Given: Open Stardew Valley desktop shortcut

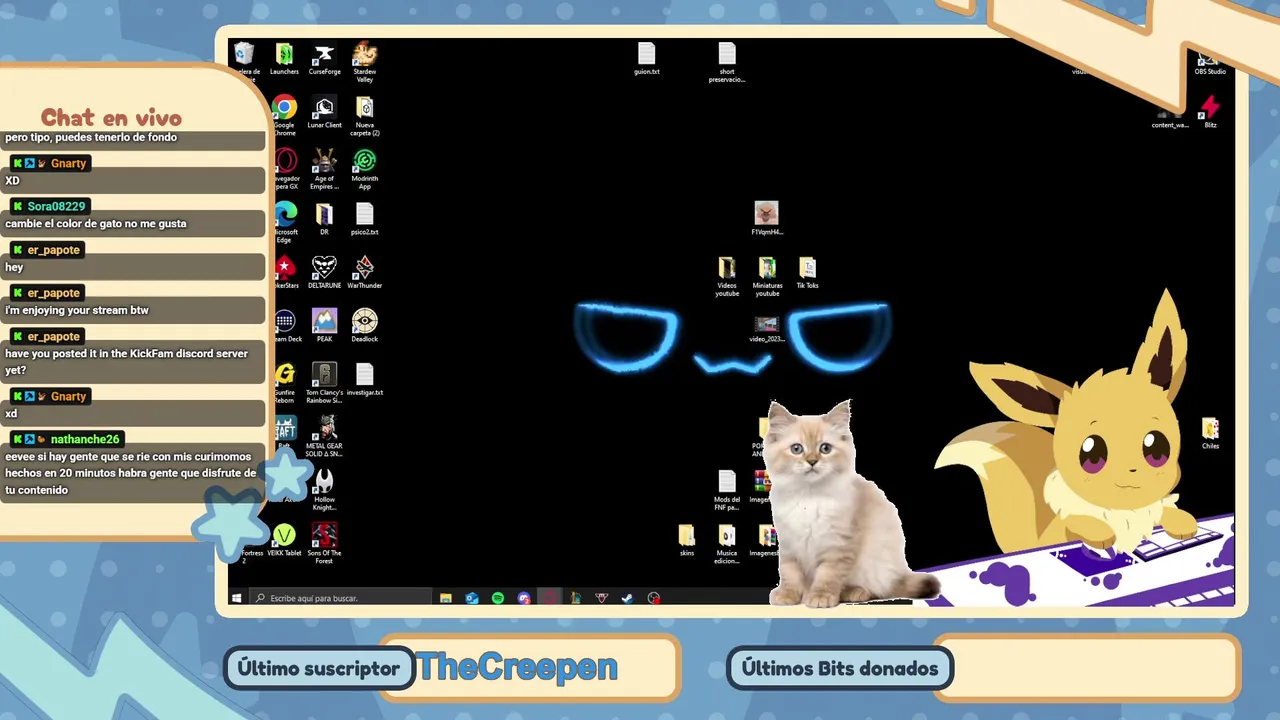Looking at the screenshot, I should coord(365,62).
